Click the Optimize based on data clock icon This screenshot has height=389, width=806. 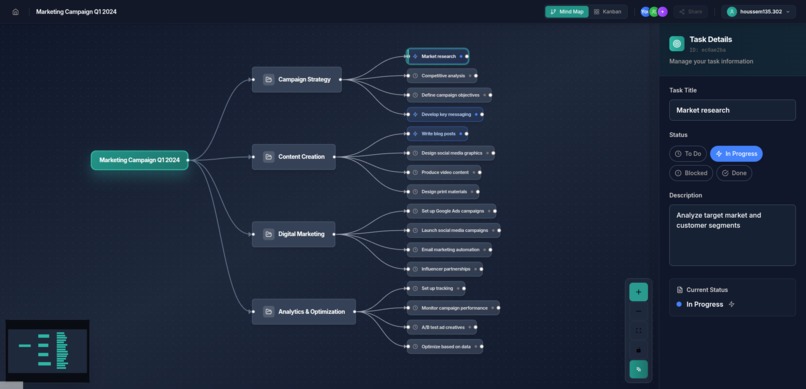click(415, 346)
